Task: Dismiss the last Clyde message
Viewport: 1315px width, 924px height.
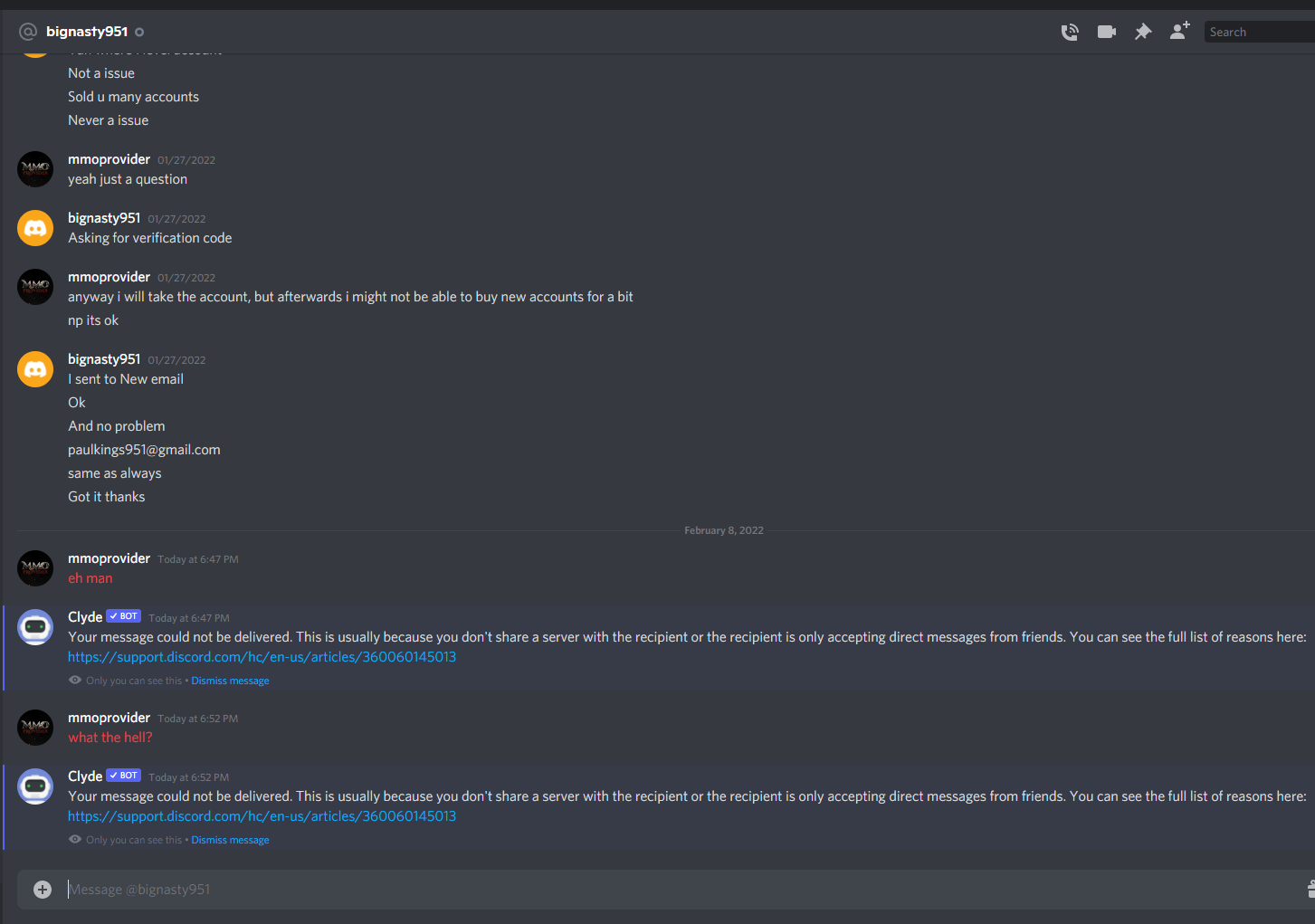Action: [x=230, y=840]
